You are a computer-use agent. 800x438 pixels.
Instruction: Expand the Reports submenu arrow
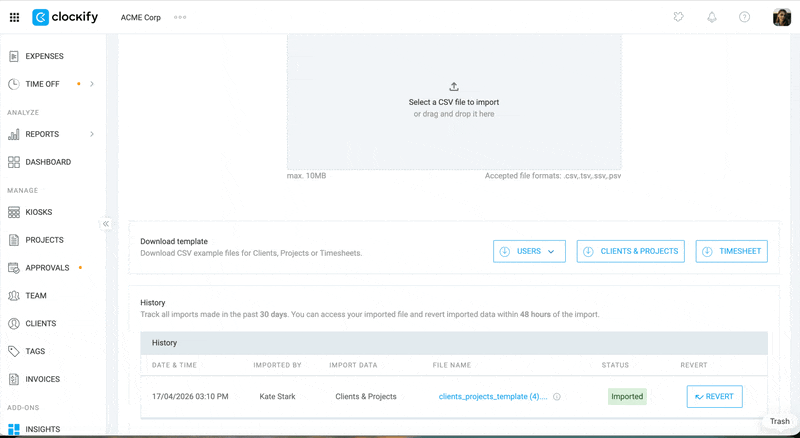coord(92,134)
